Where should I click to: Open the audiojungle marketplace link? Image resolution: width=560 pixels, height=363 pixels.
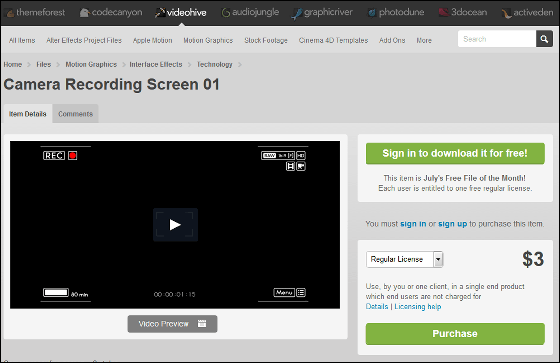pyautogui.click(x=250, y=13)
